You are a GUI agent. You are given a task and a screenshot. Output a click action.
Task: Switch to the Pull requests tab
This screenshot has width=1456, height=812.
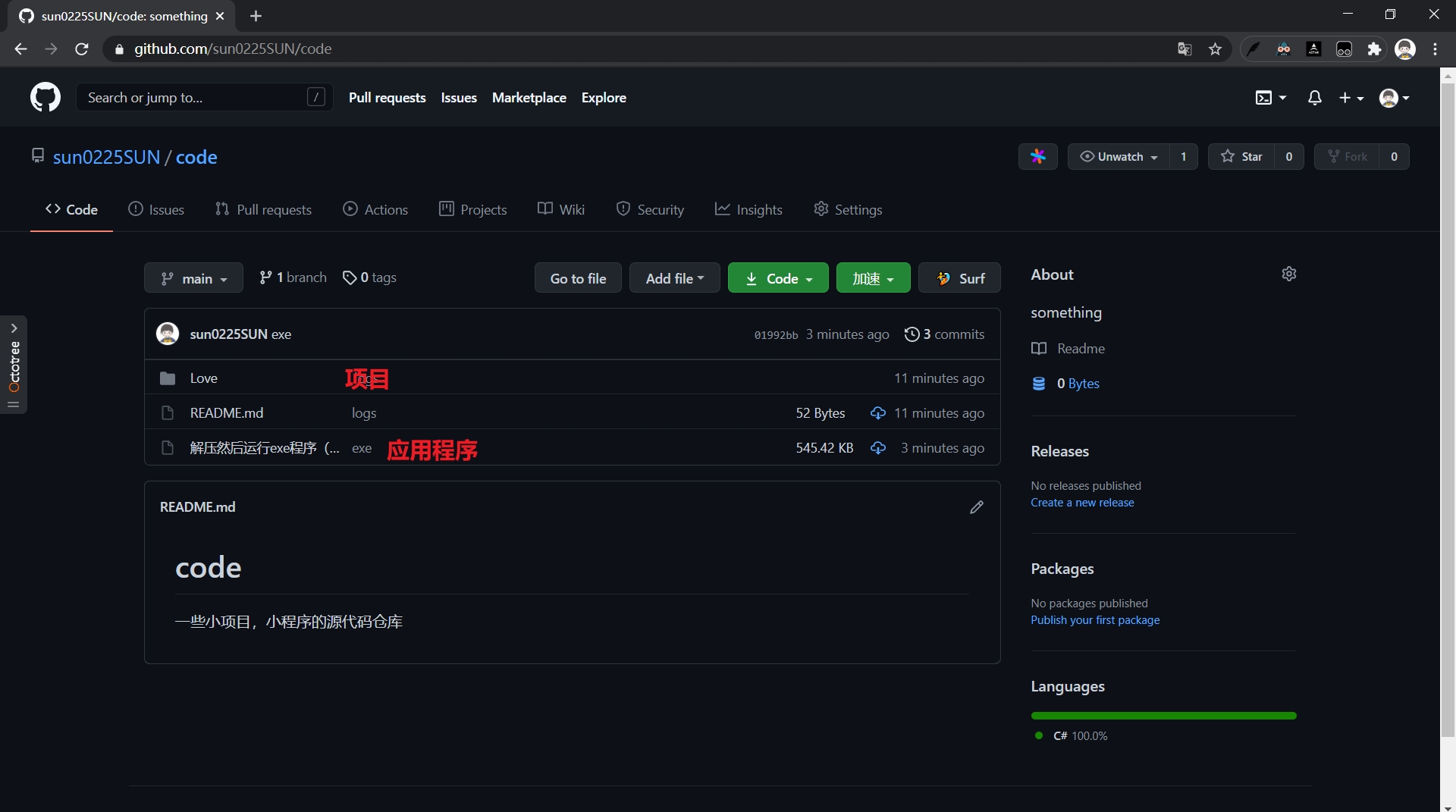click(263, 209)
